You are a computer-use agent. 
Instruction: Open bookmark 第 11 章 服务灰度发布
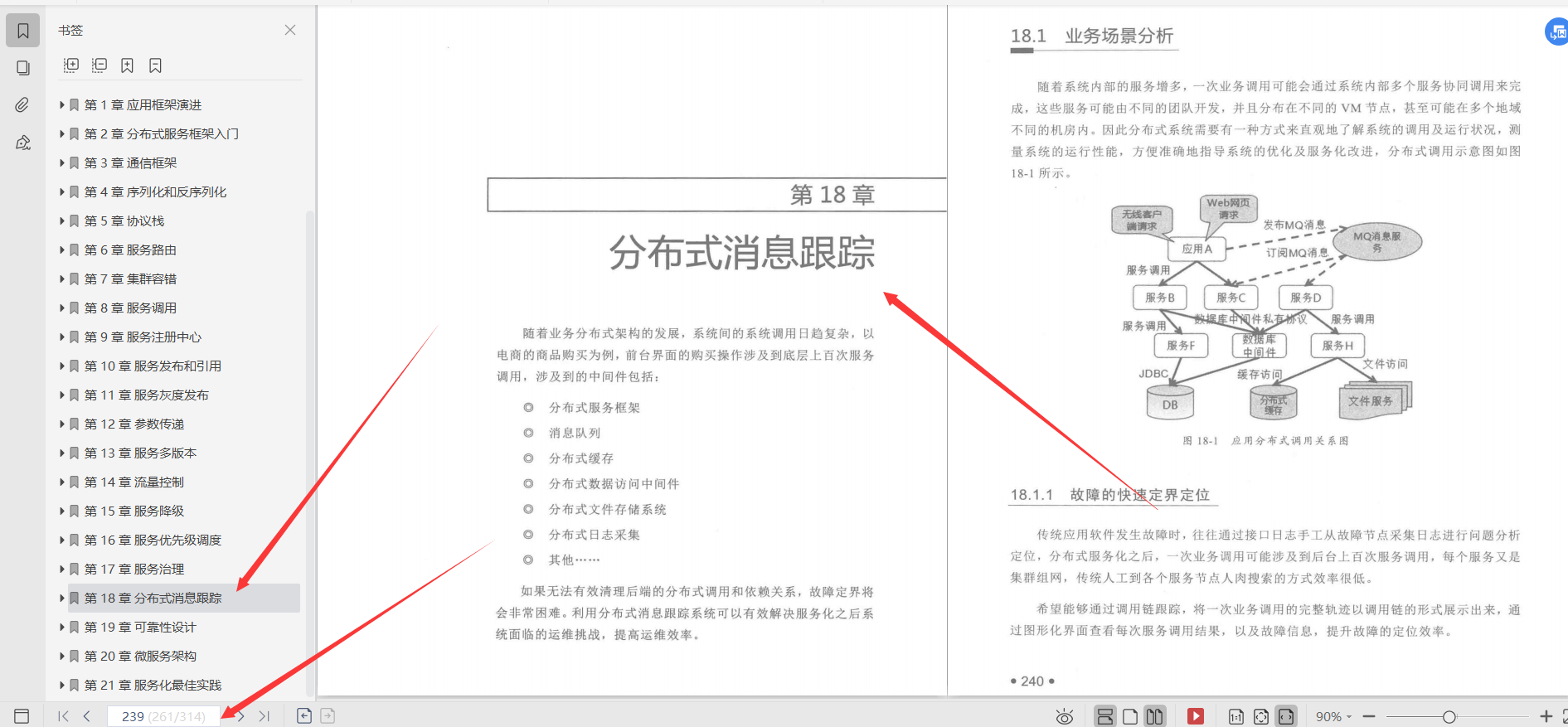pyautogui.click(x=146, y=395)
